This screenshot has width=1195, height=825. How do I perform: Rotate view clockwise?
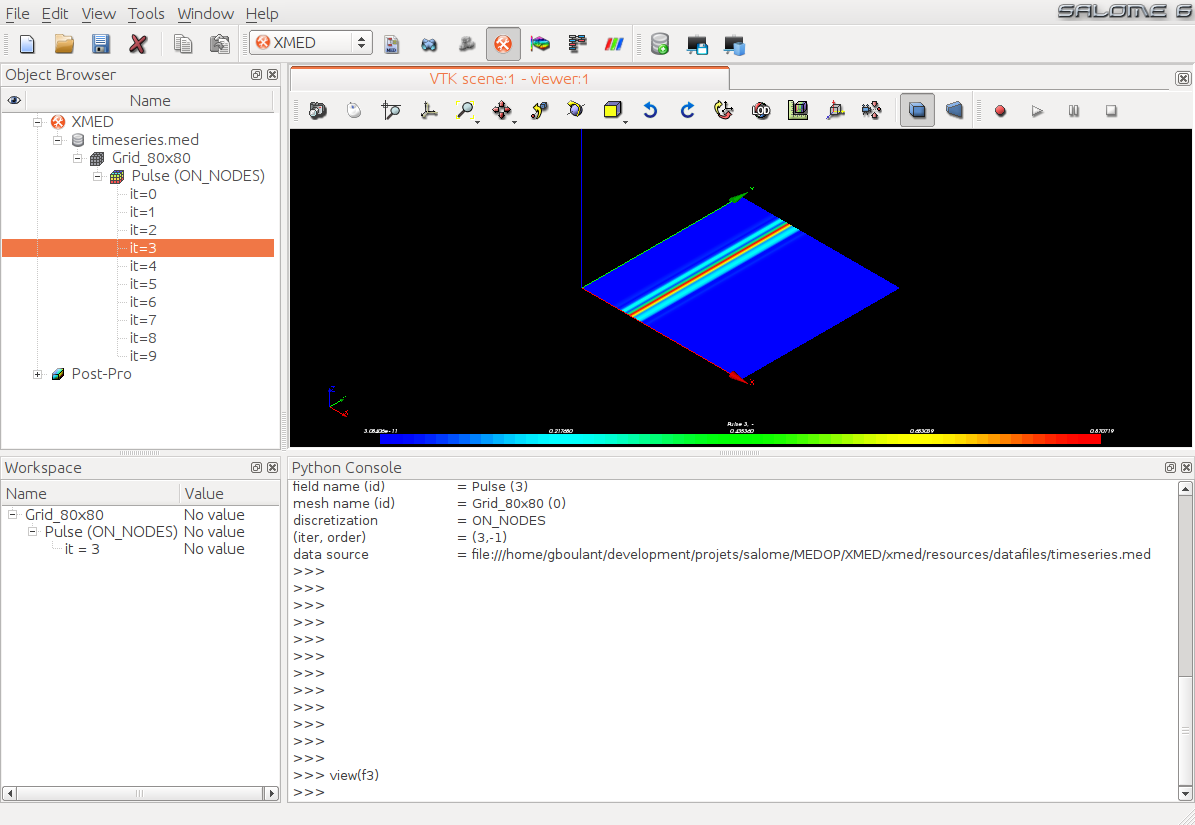(x=687, y=110)
